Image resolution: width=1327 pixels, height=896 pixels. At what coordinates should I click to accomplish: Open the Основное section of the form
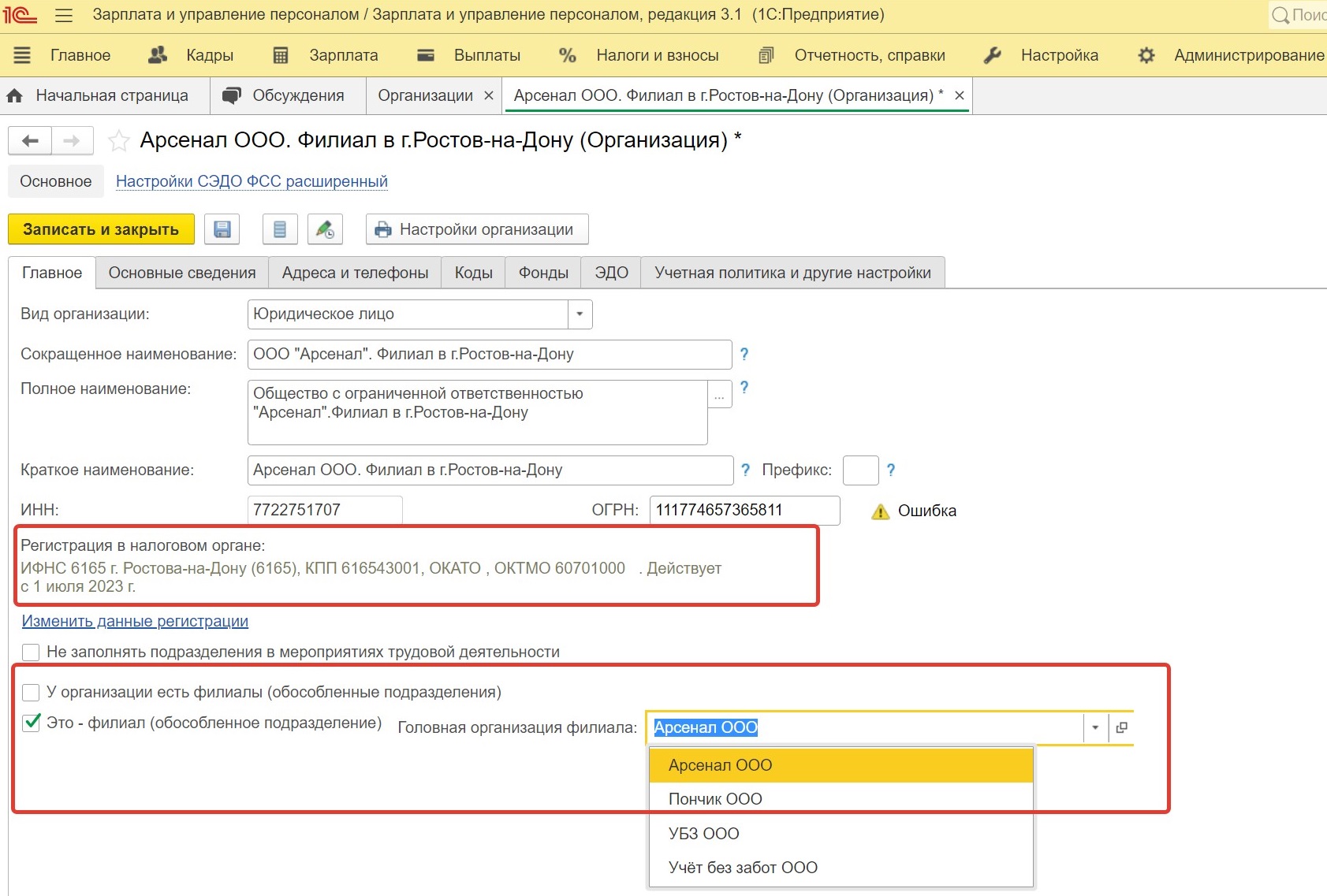point(56,181)
